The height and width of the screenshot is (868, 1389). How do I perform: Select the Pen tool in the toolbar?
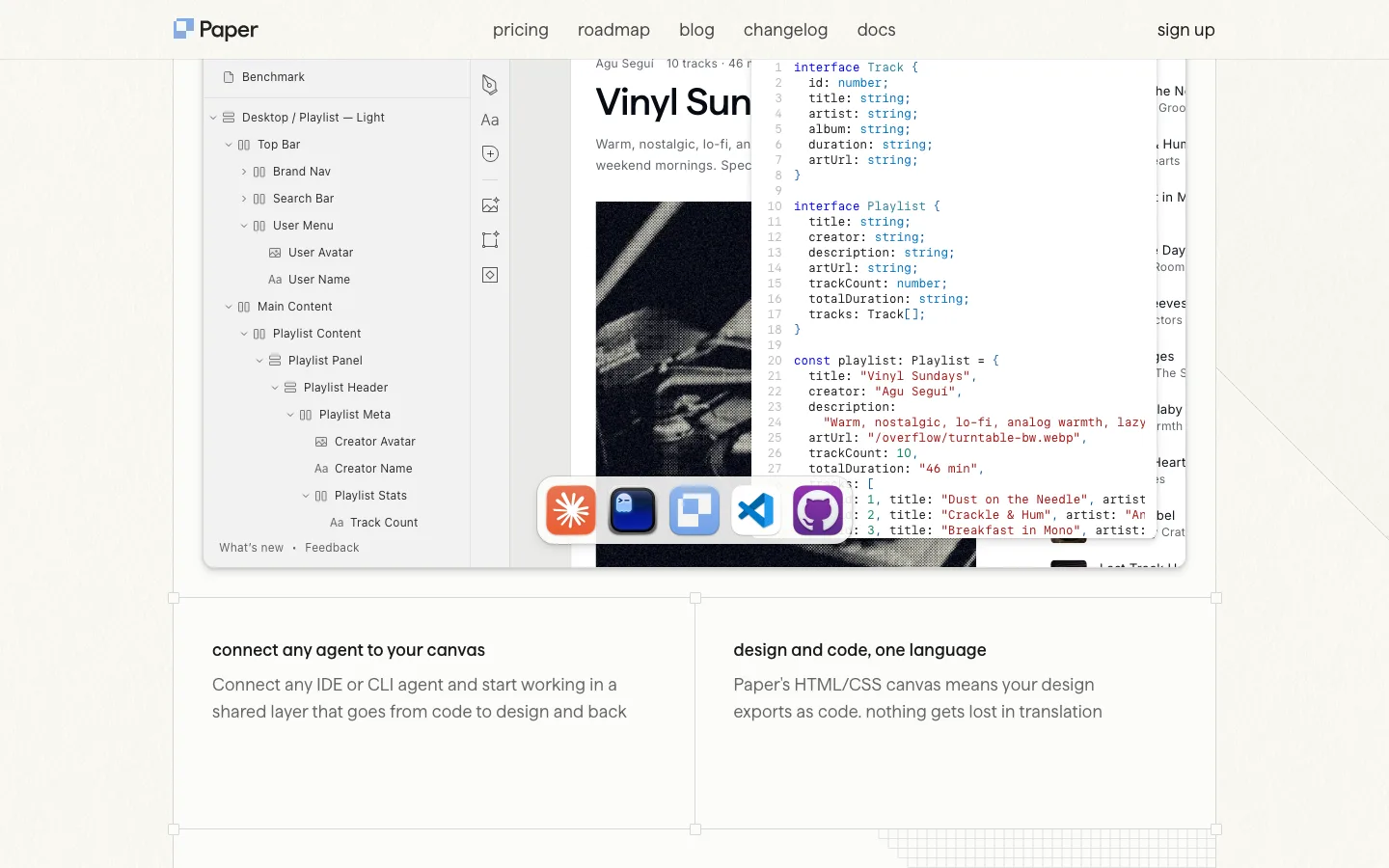(x=490, y=85)
